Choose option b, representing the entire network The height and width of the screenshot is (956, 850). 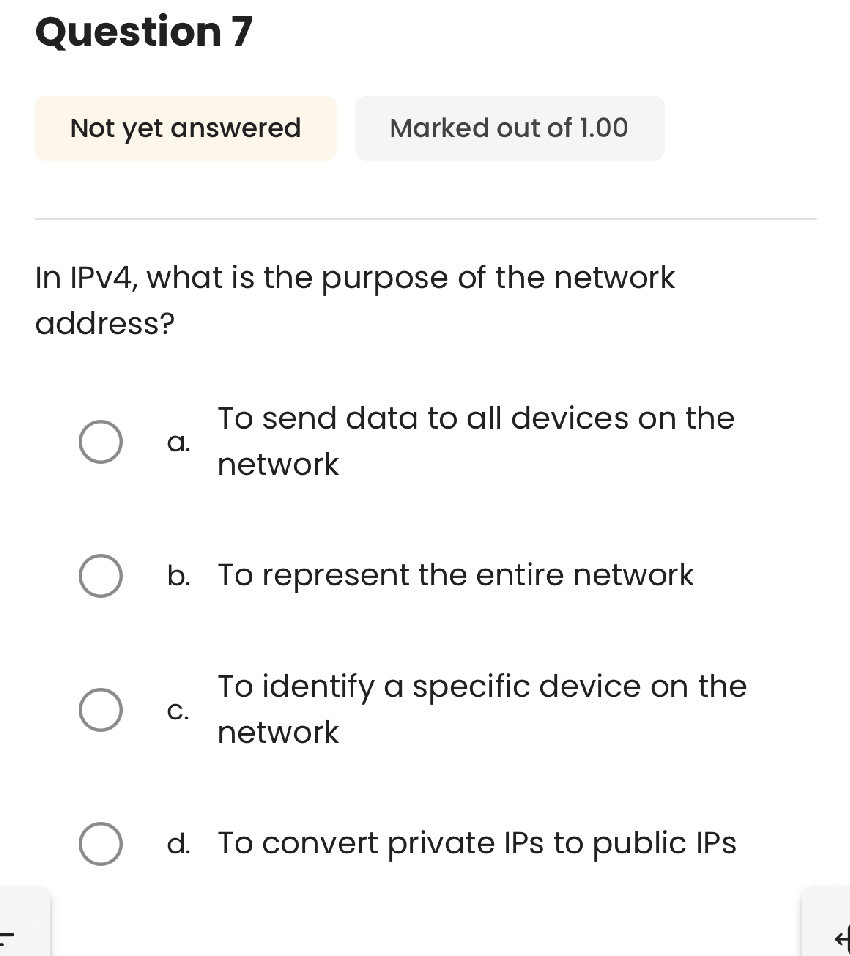point(100,575)
